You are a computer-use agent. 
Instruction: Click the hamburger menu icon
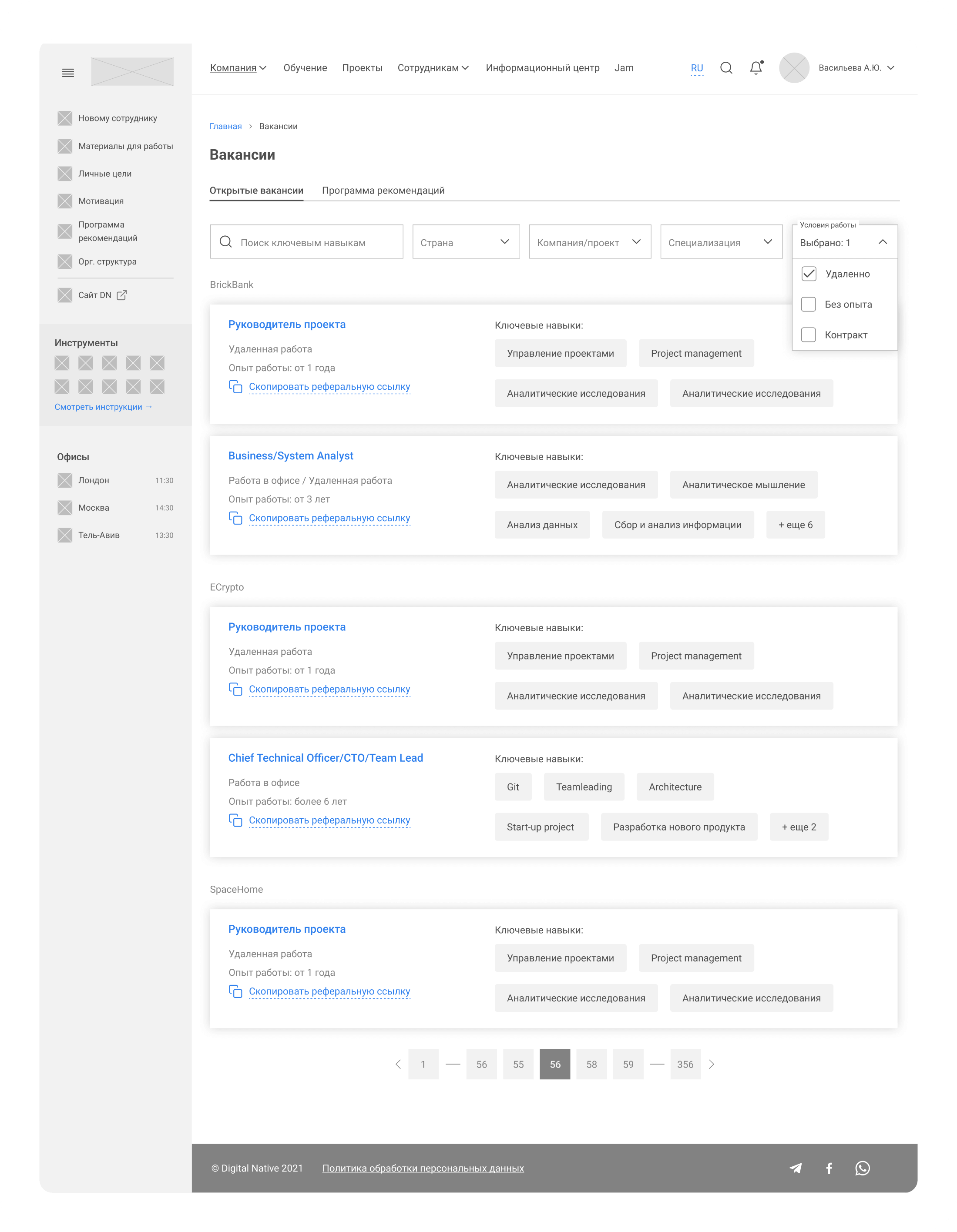(x=68, y=73)
